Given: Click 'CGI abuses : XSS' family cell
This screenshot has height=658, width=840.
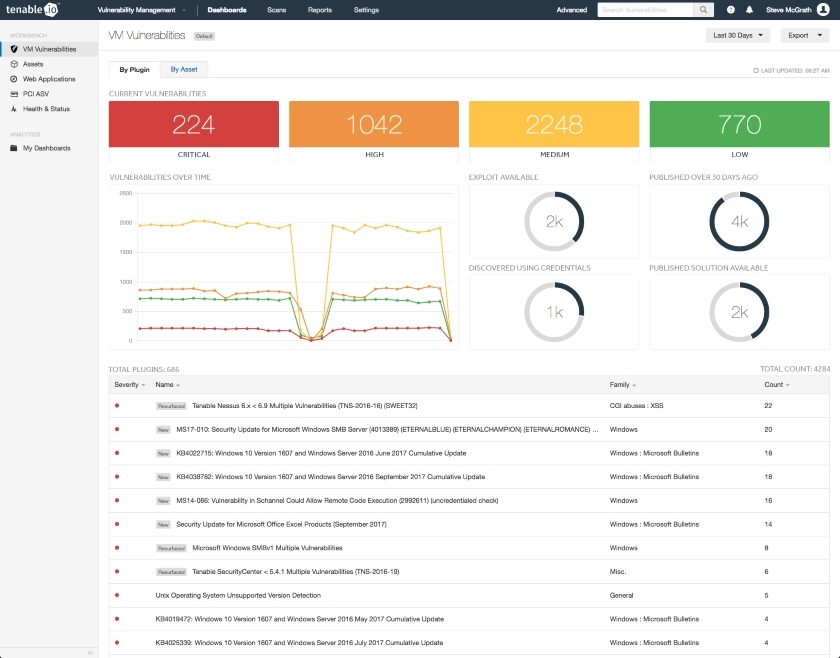Looking at the screenshot, I should [x=636, y=406].
